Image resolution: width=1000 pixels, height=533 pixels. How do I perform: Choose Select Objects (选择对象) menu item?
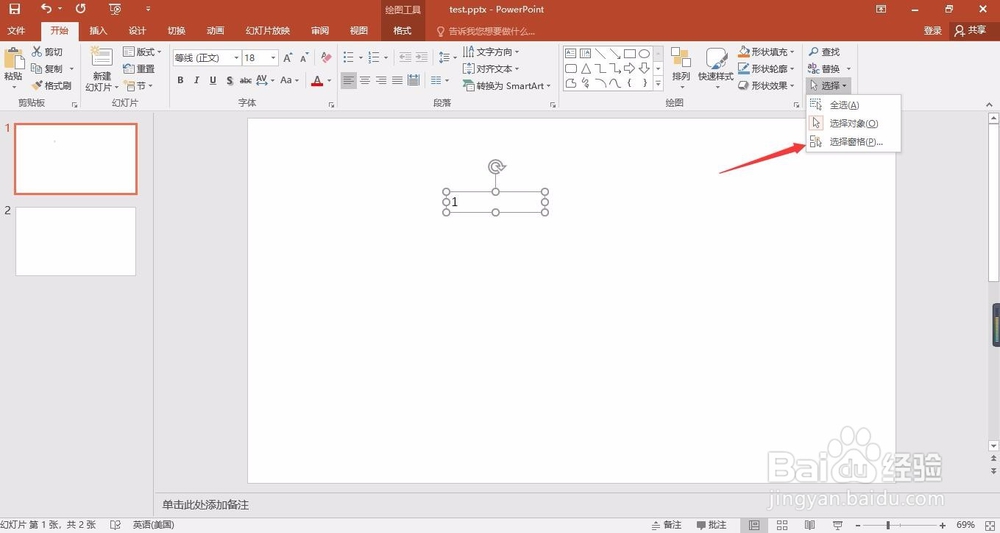[853, 123]
